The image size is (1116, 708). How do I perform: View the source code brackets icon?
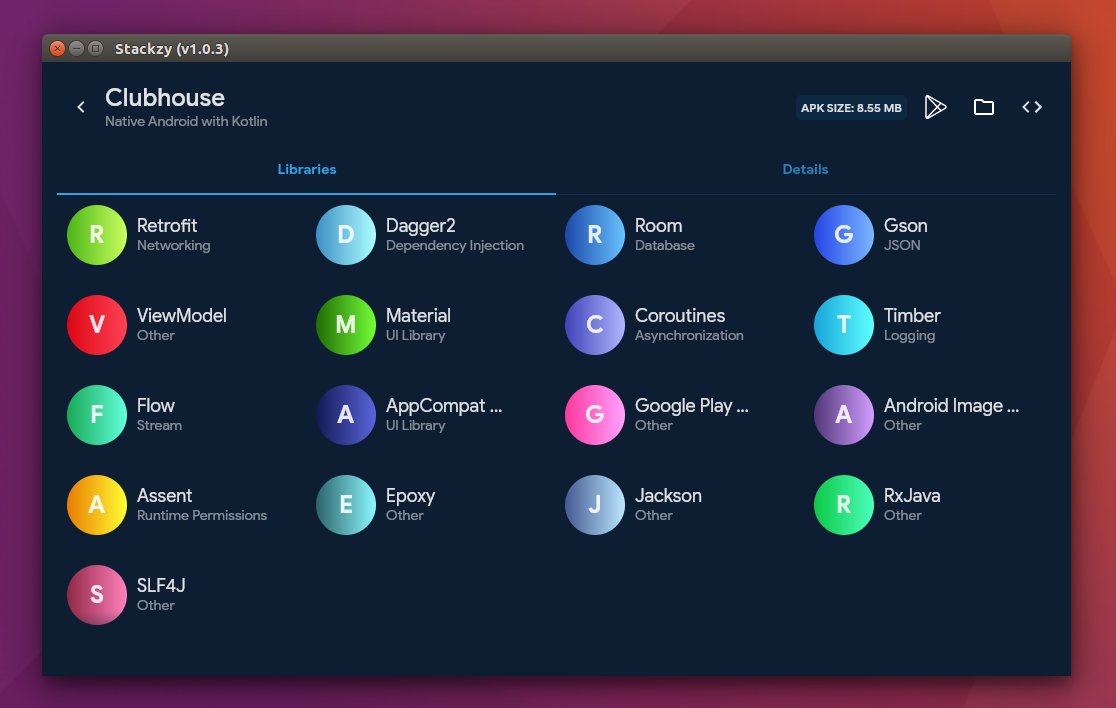click(x=1032, y=107)
